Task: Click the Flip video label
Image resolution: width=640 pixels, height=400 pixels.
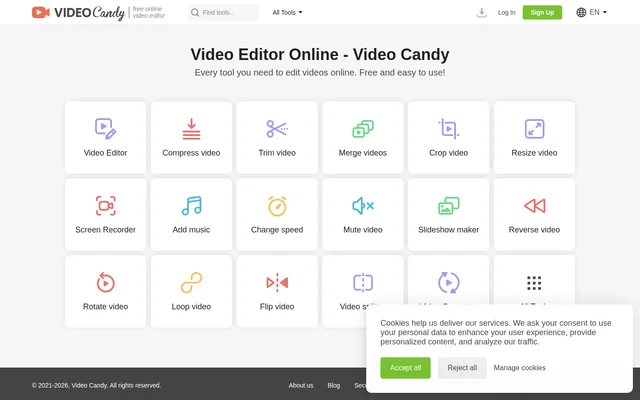Action: pyautogui.click(x=277, y=307)
